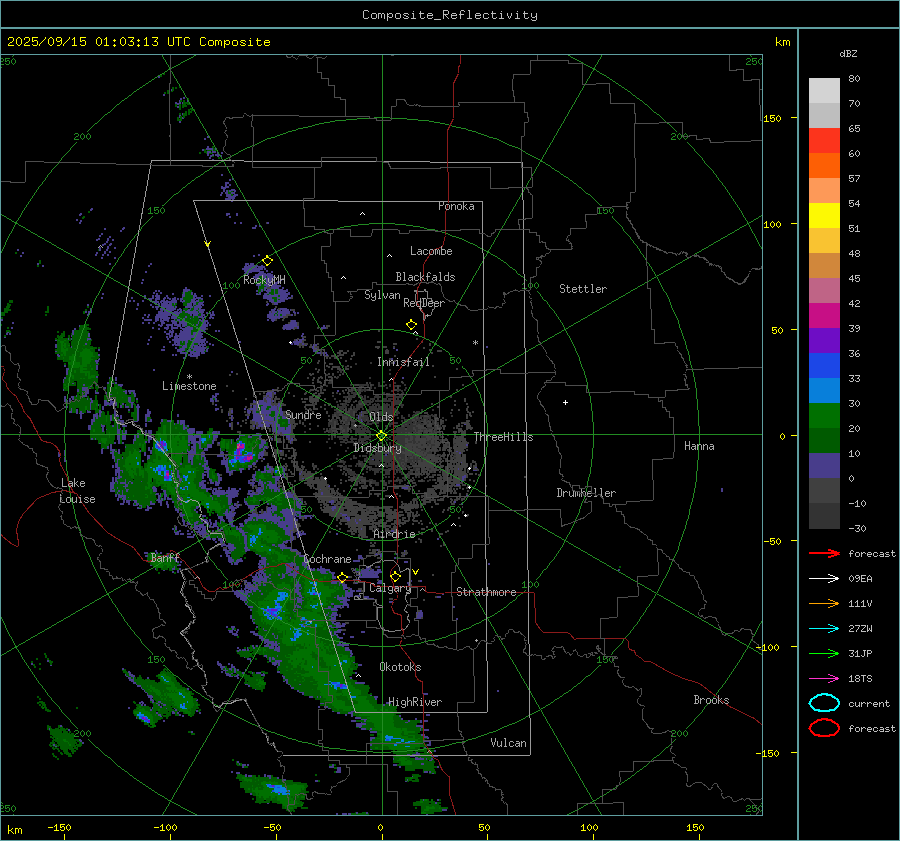Click the Blackfalds city label
900x841 pixels.
point(425,277)
